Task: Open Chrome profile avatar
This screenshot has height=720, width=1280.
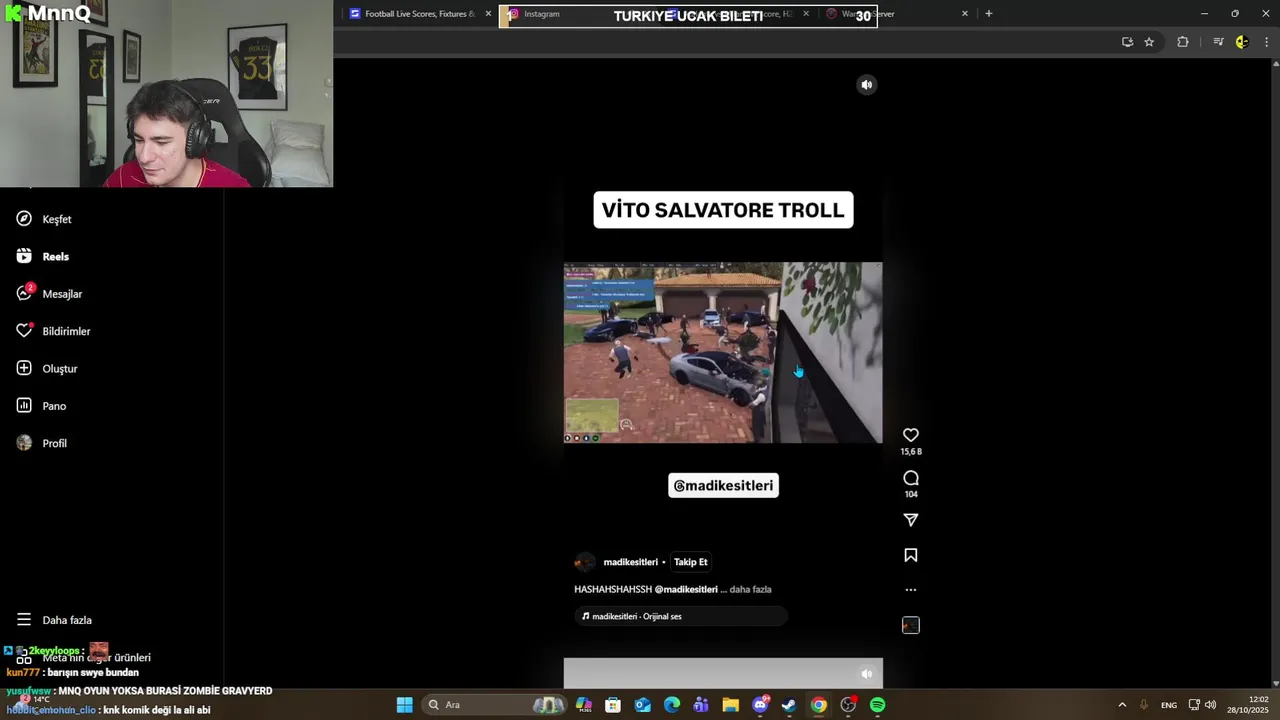Action: pyautogui.click(x=1242, y=42)
